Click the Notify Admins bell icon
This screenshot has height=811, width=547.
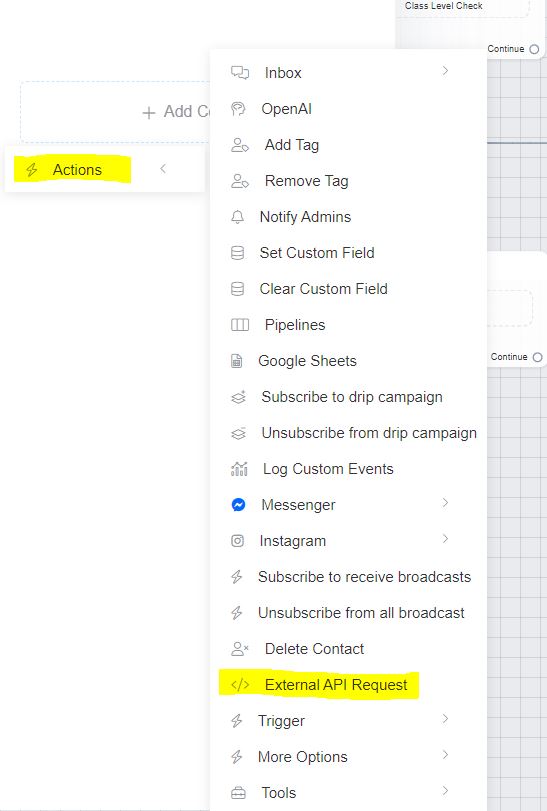(237, 217)
